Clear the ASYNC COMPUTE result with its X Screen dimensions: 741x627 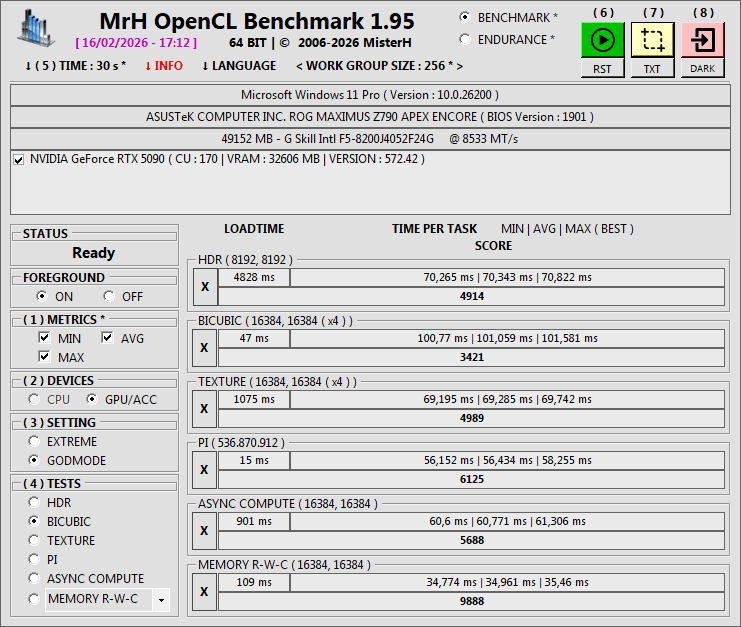205,531
